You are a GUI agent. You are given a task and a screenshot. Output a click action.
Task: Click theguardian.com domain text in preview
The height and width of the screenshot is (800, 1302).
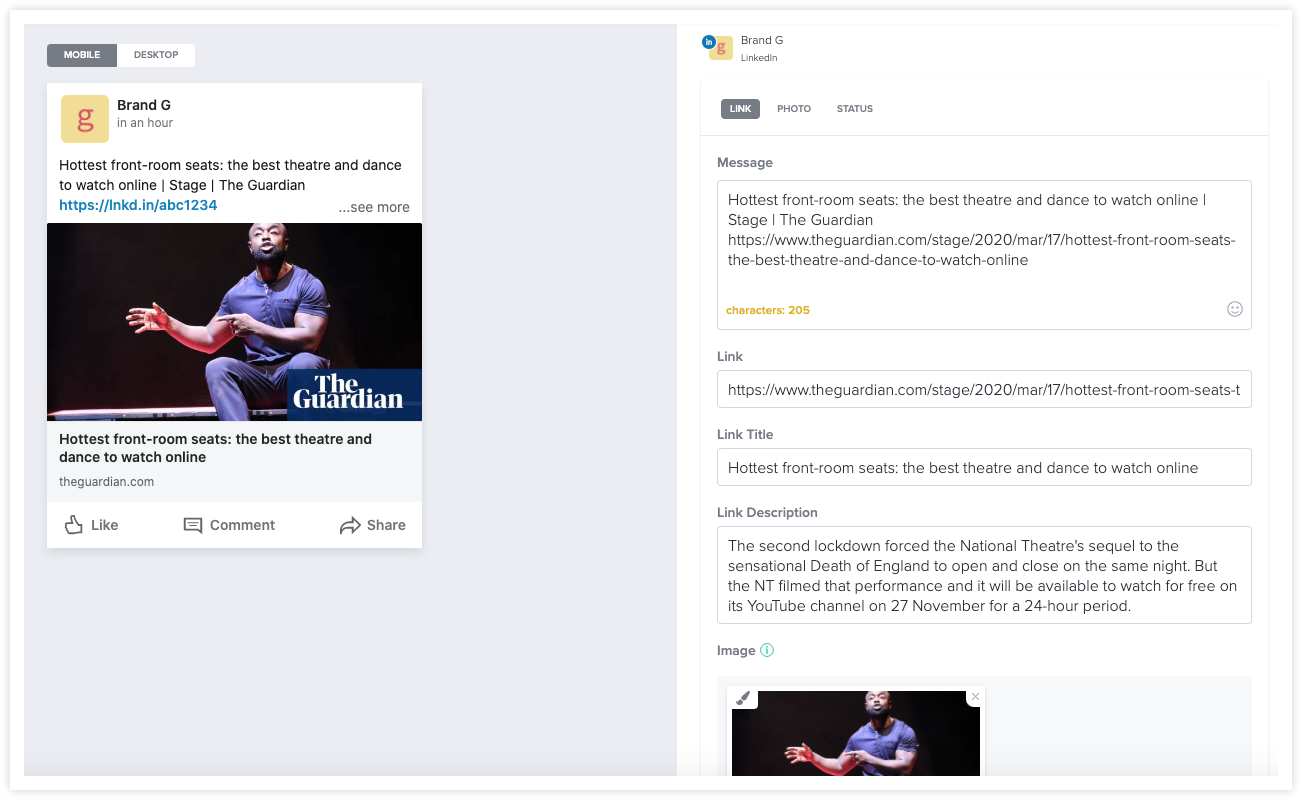(106, 481)
